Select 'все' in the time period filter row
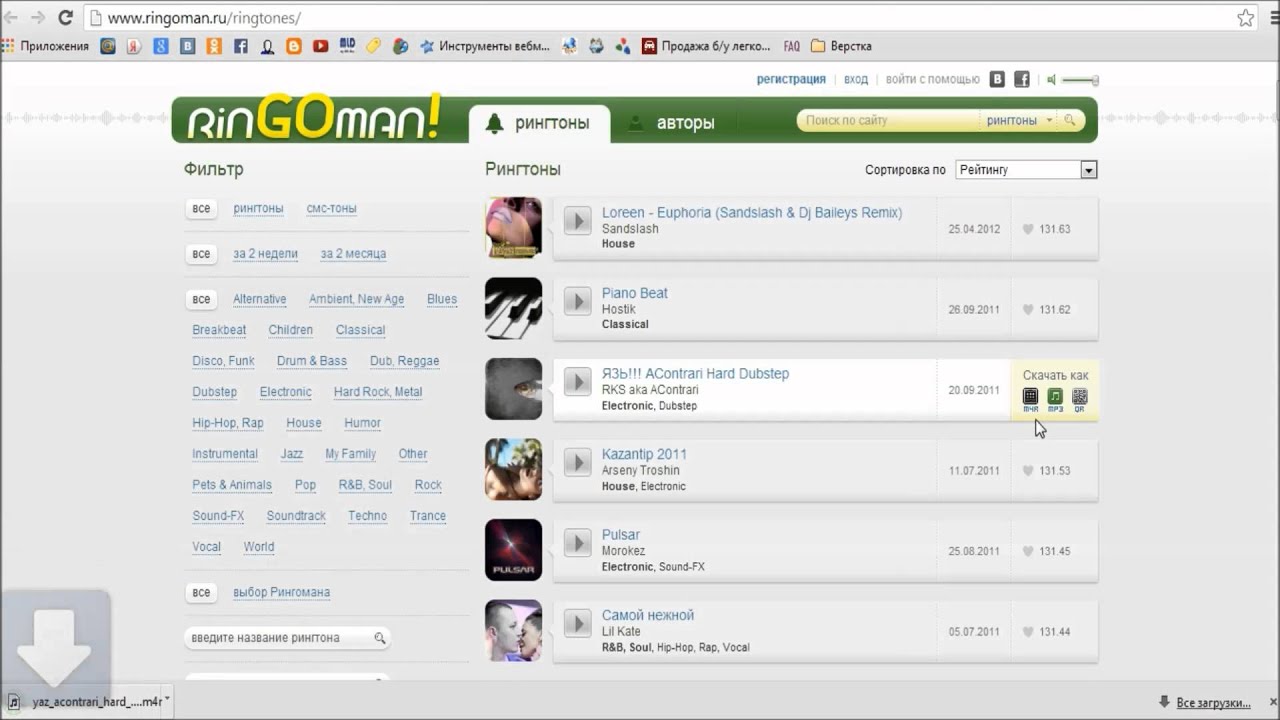The height and width of the screenshot is (720, 1280). coord(201,253)
